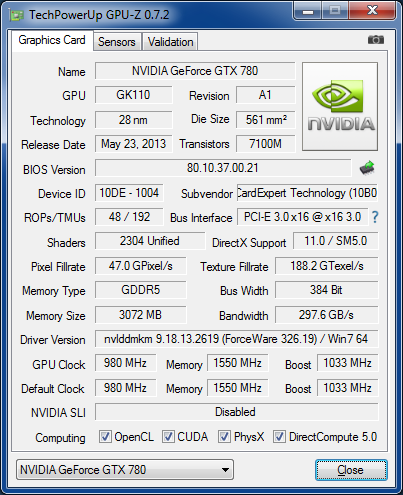403x495 pixels.
Task: Click the TechPowerUp GPU-Z 0.7.2 title text
Action: point(99,15)
